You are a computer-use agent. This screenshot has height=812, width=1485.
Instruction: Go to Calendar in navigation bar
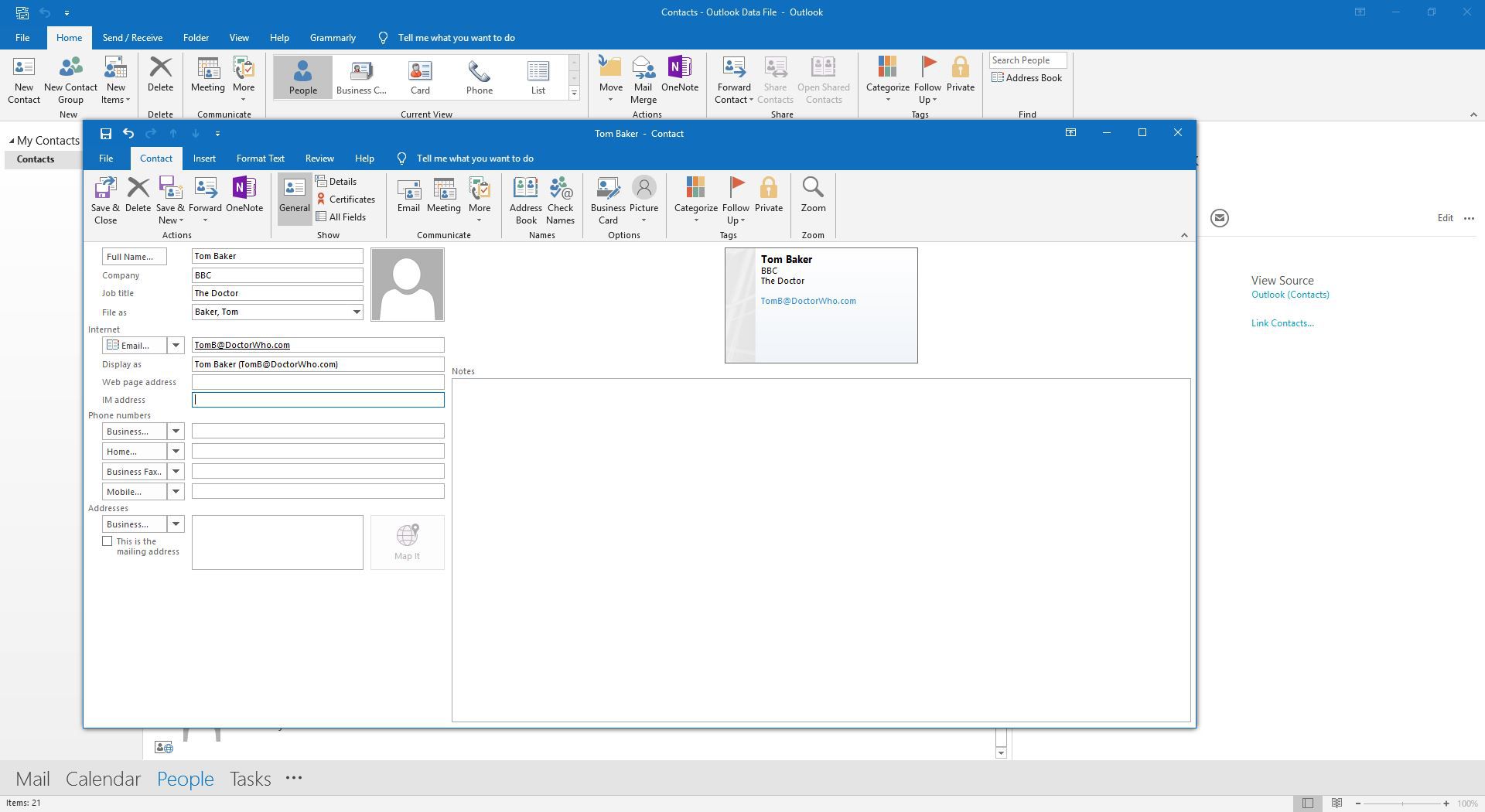[x=103, y=779]
